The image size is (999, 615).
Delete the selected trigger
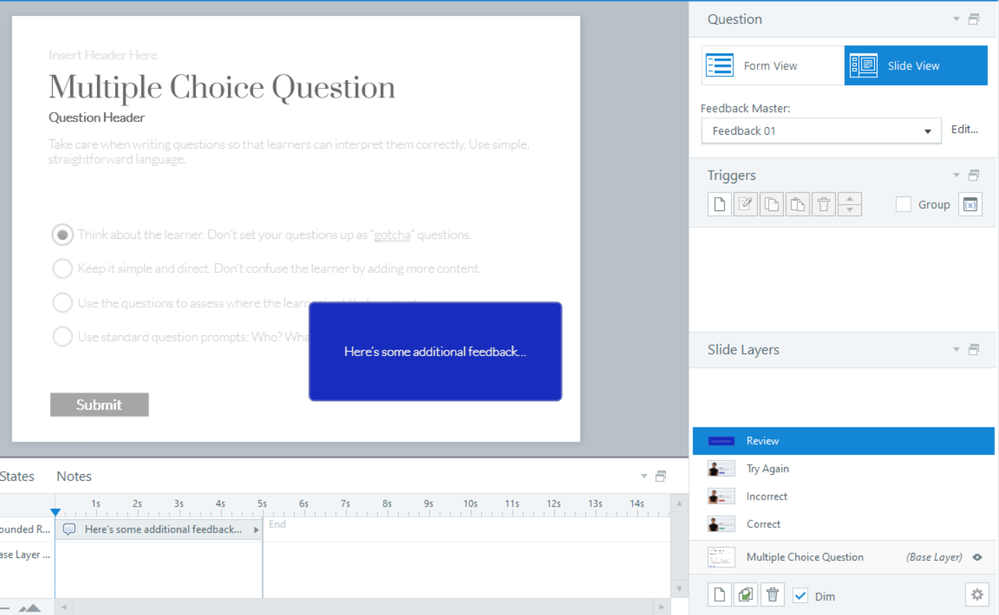point(824,205)
